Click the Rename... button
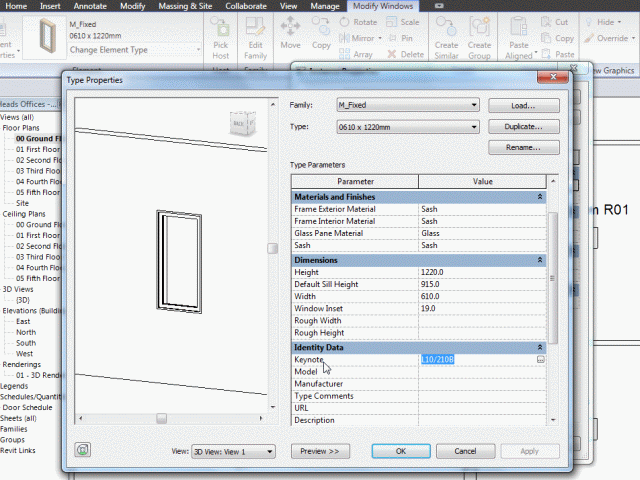The image size is (640, 480). point(524,147)
